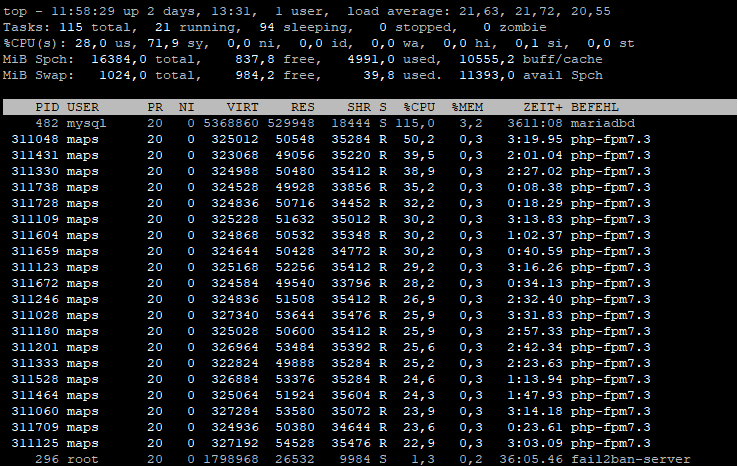Select PID 311060
This screenshot has height=467, width=738.
(35, 411)
